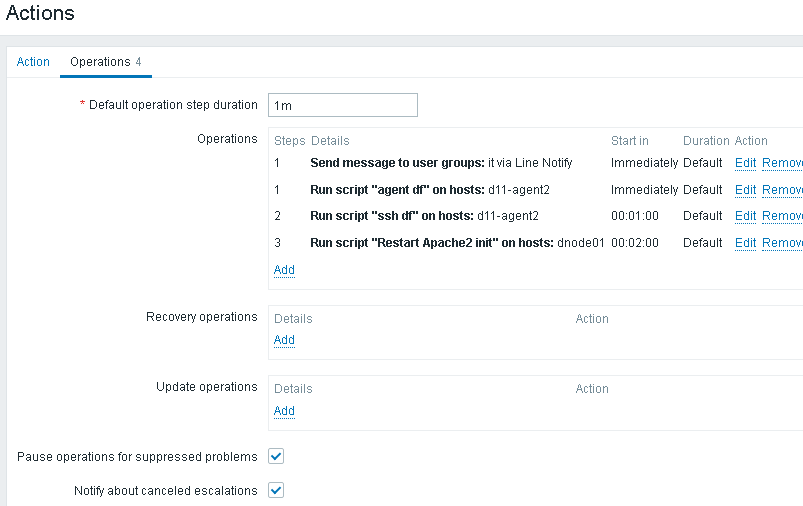The height and width of the screenshot is (506, 803).
Task: Remove the send message to user groups operation
Action: [782, 163]
